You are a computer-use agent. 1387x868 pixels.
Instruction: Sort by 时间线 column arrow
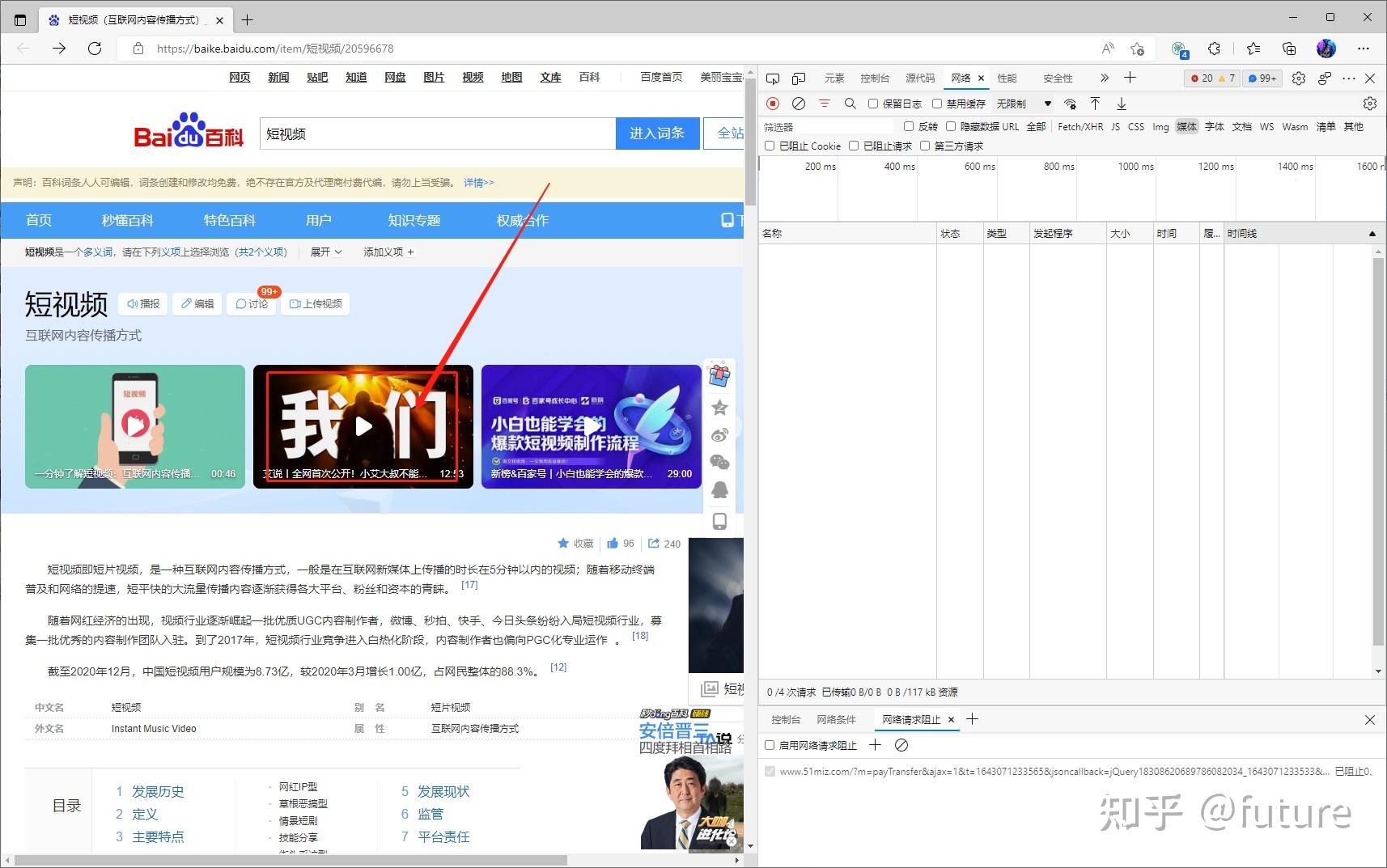point(1372,234)
